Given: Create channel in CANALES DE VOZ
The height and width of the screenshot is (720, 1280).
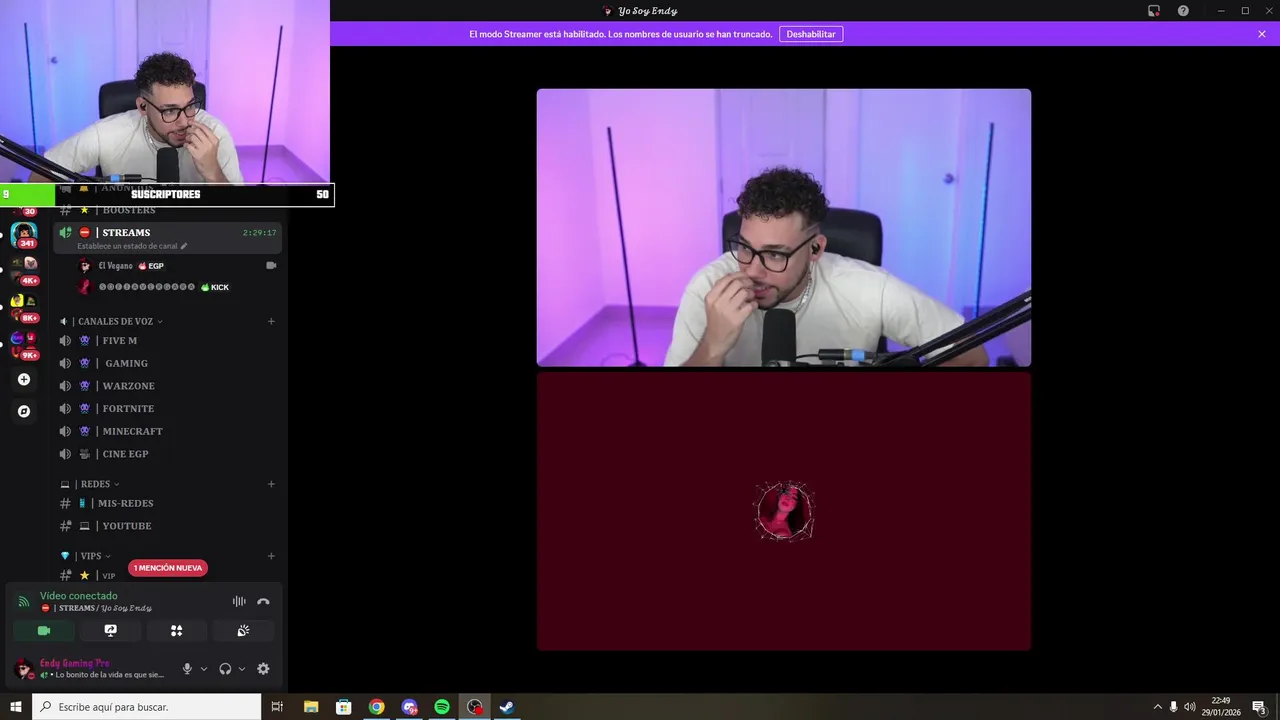Looking at the screenshot, I should 271,321.
